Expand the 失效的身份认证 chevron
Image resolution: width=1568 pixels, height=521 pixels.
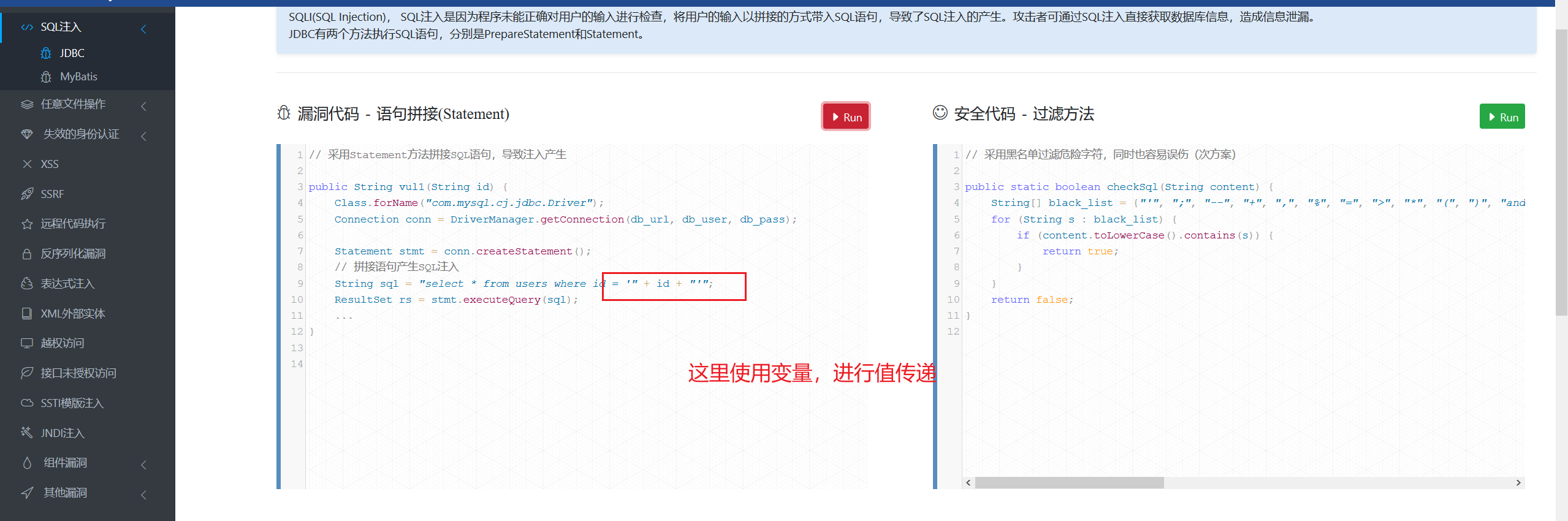(x=143, y=136)
